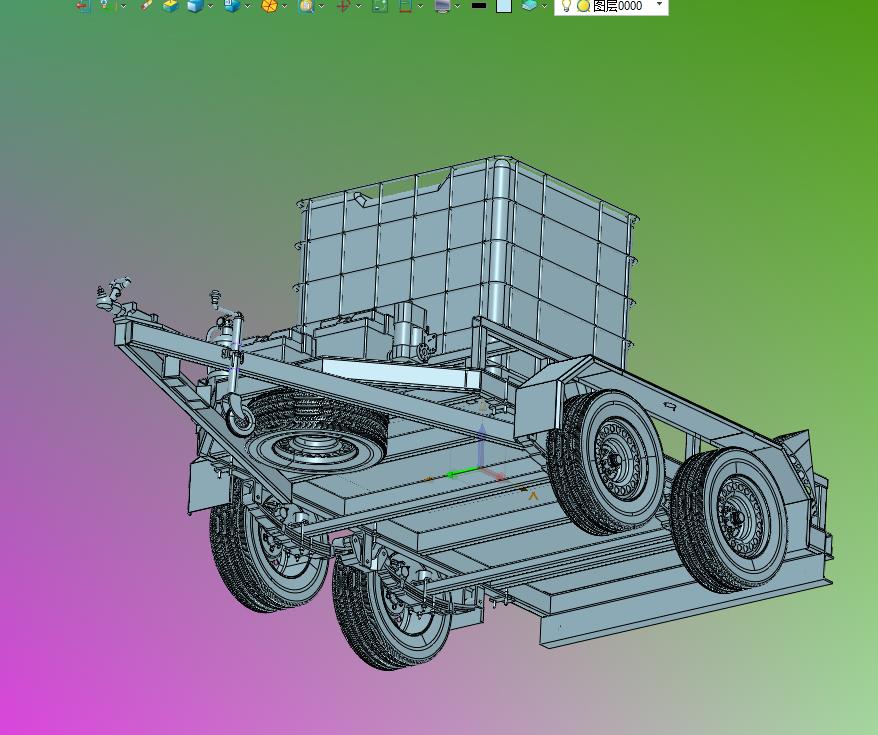
Task: Select the caged IBC water tank
Action: 468,258
